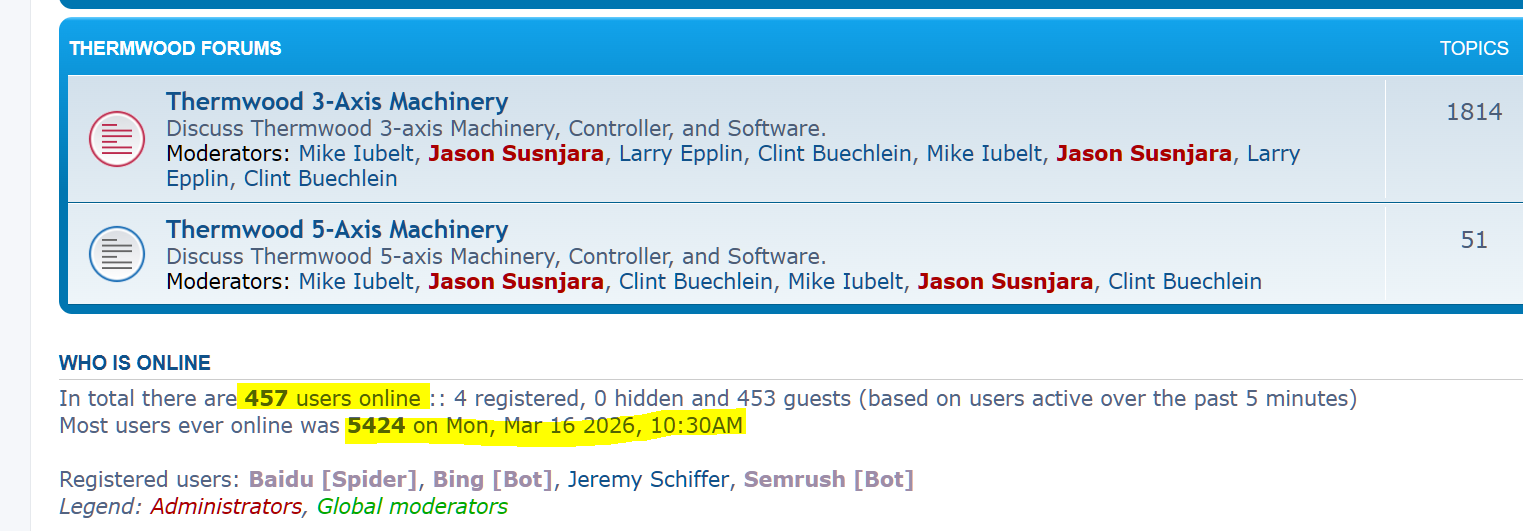Select the Administrators legend group link
The image size is (1523, 531).
click(x=226, y=506)
